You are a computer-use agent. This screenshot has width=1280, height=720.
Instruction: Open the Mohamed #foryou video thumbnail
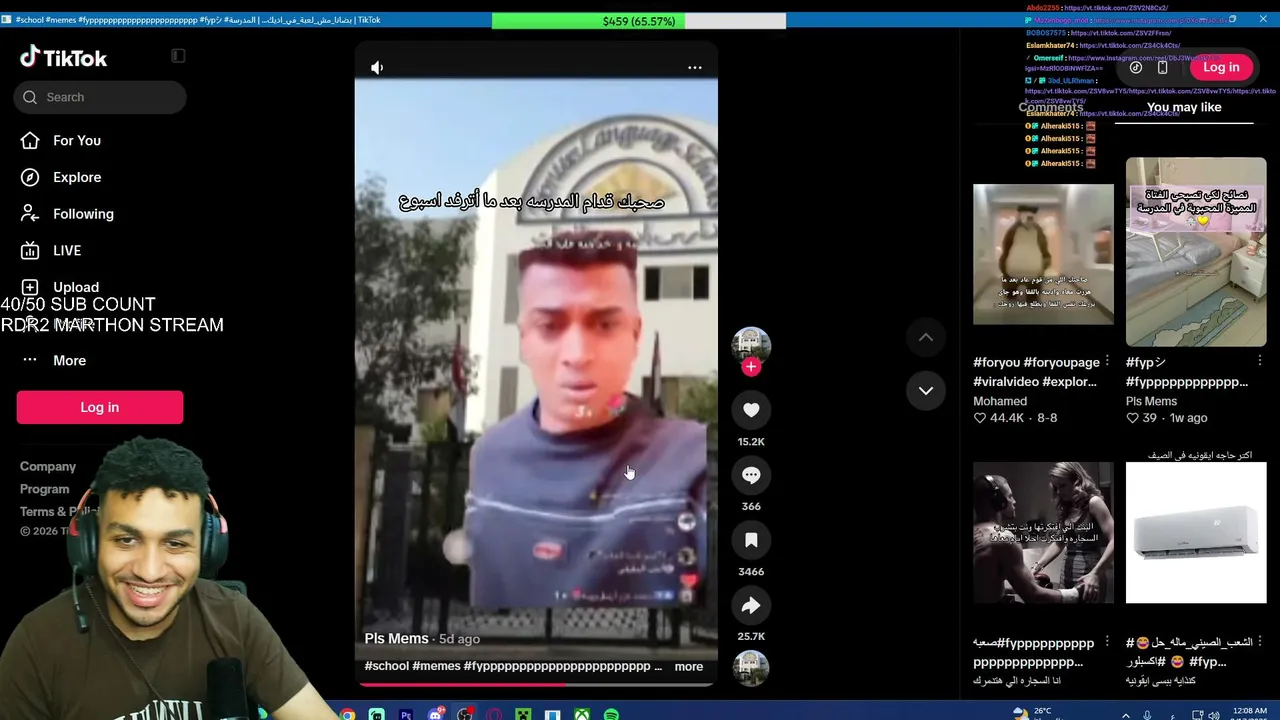(1043, 254)
